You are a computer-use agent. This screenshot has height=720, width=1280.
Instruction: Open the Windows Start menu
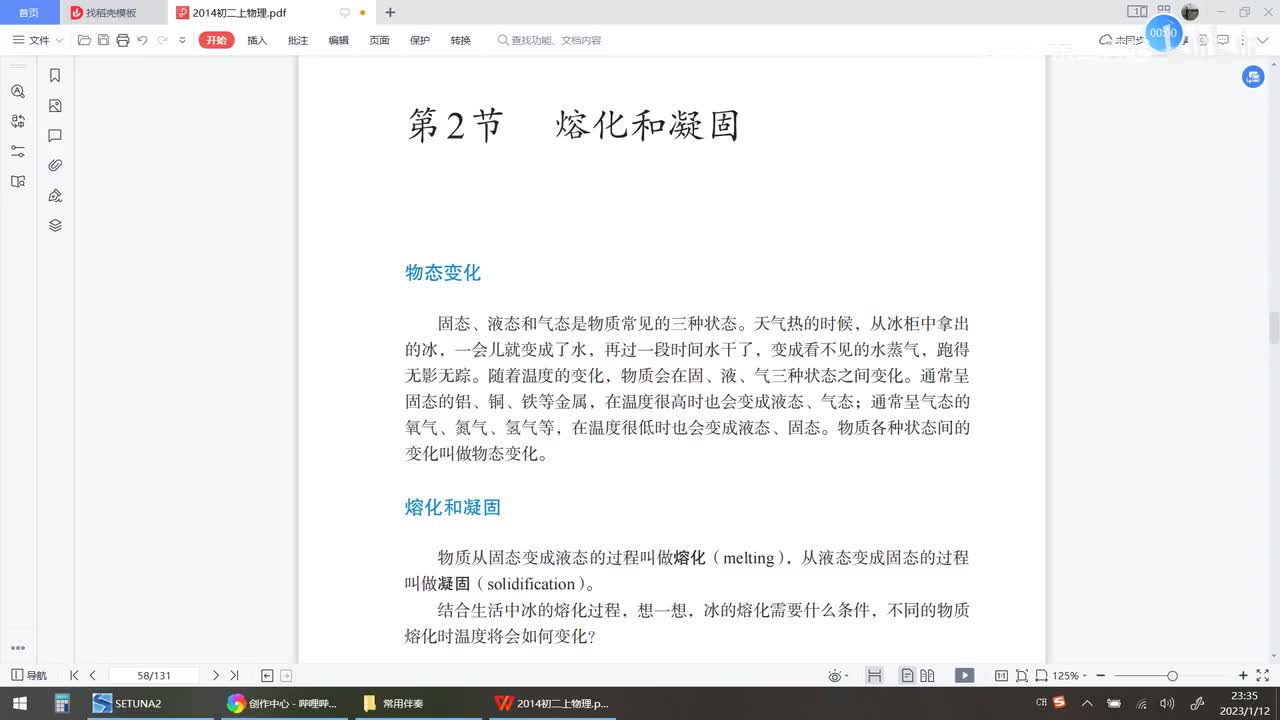point(20,703)
